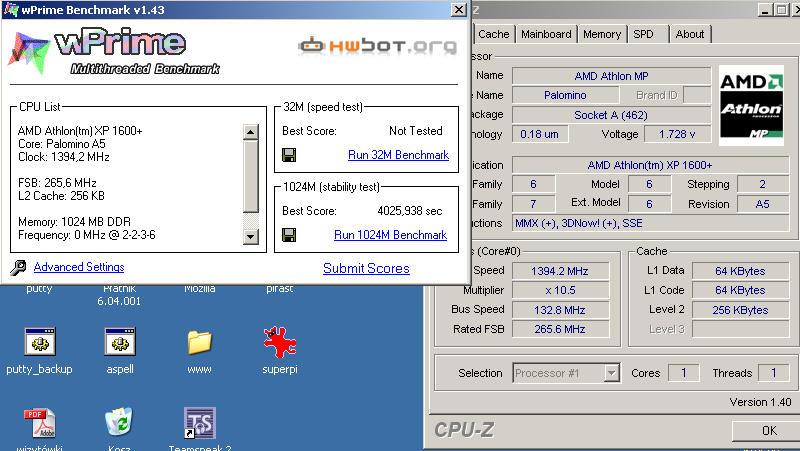The width and height of the screenshot is (800, 451).
Task: Click the 1.728 v voltage field
Action: coord(677,134)
